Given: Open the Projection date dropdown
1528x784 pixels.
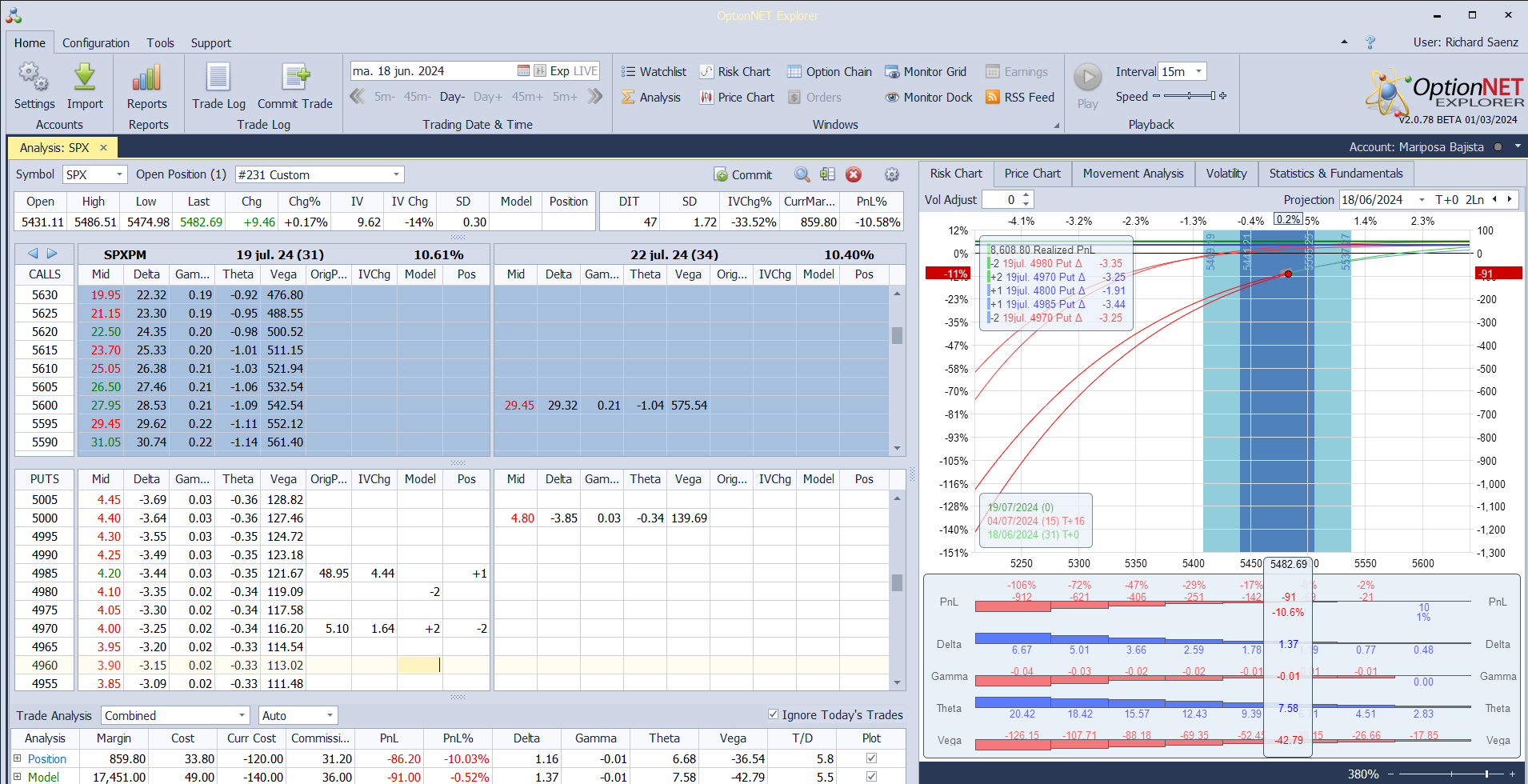Looking at the screenshot, I should [1422, 200].
